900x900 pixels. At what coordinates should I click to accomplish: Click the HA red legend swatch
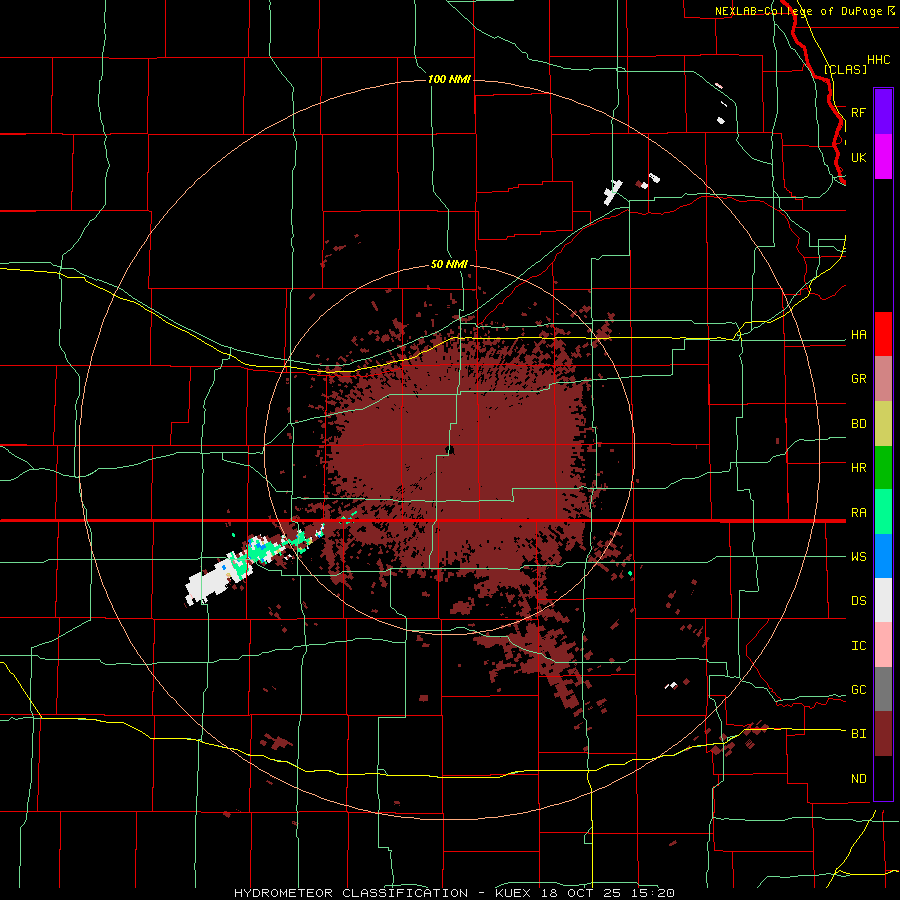click(883, 334)
